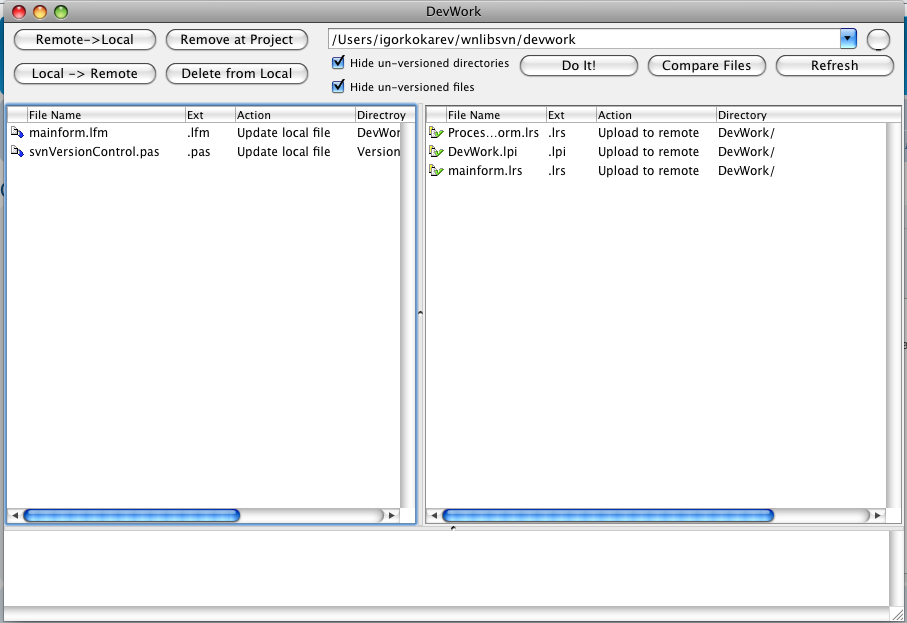The image size is (907, 623).
Task: Toggle Hide un-versioned directories checkbox
Action: click(338, 63)
